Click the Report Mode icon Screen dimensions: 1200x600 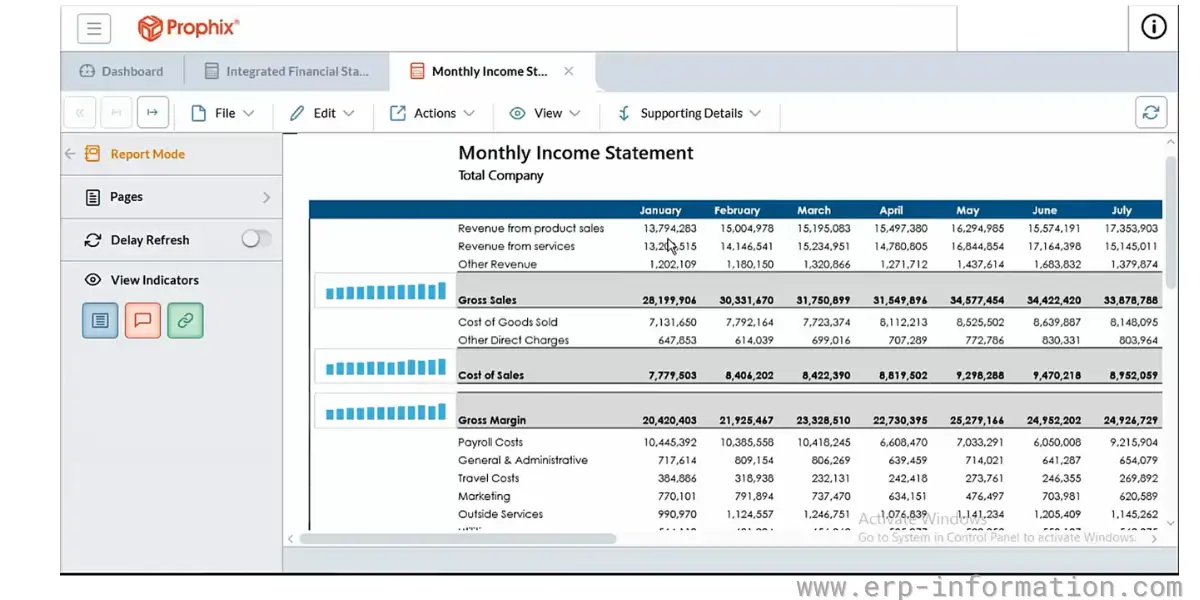[93, 154]
